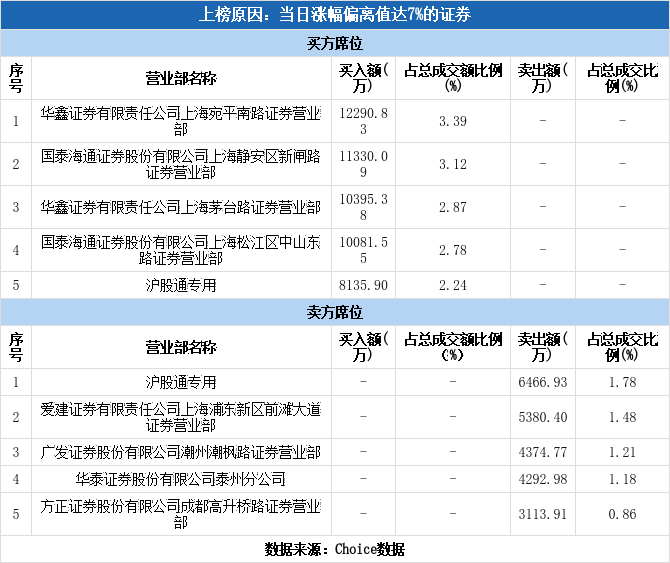This screenshot has height=563, width=670.
Task: Click the ratio value 3.39
Action: click(453, 121)
